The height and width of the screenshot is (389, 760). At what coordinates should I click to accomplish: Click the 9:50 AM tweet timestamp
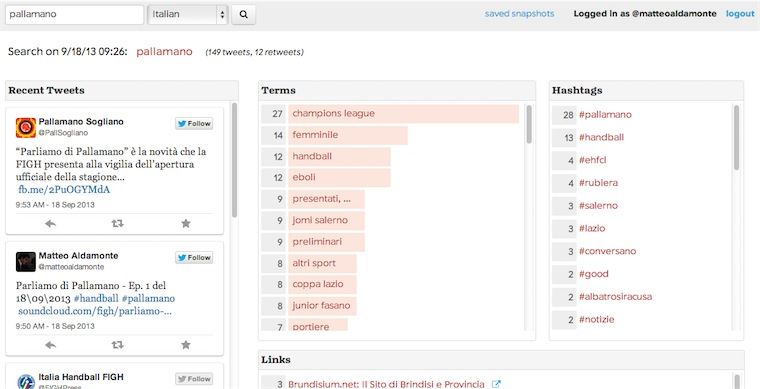[55, 326]
